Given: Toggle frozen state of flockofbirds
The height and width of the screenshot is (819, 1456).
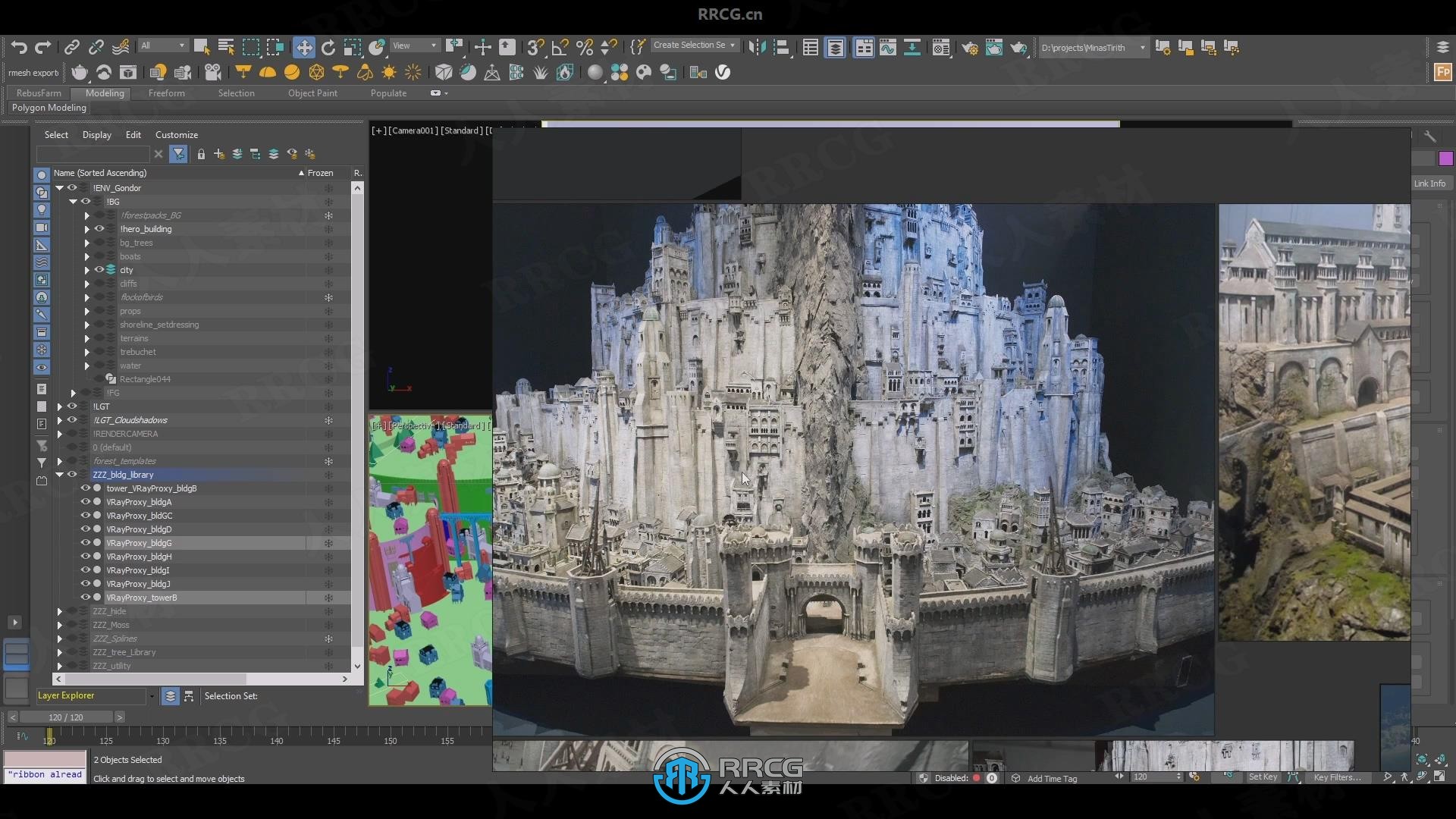Looking at the screenshot, I should (328, 297).
